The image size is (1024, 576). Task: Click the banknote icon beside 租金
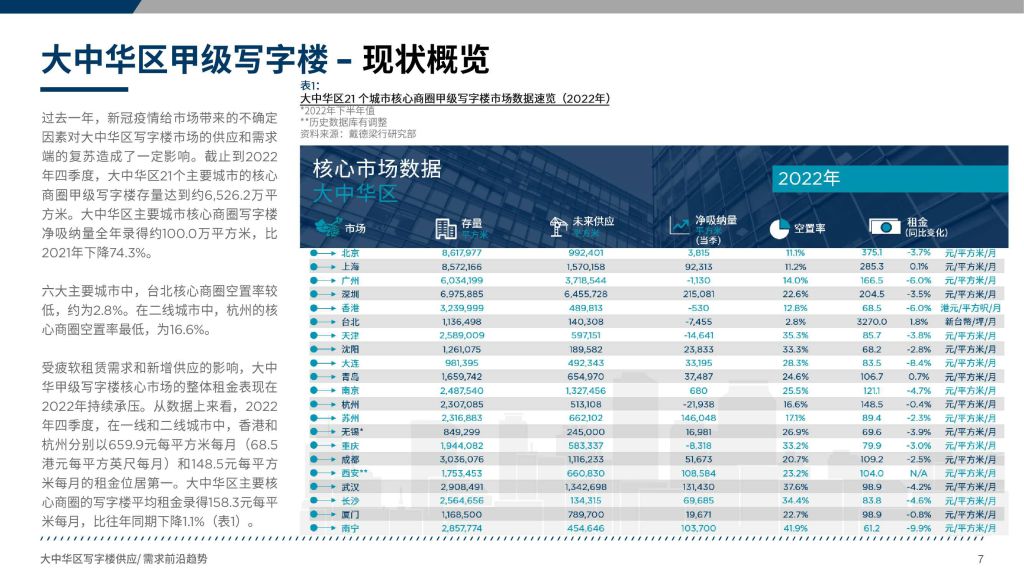click(x=885, y=227)
